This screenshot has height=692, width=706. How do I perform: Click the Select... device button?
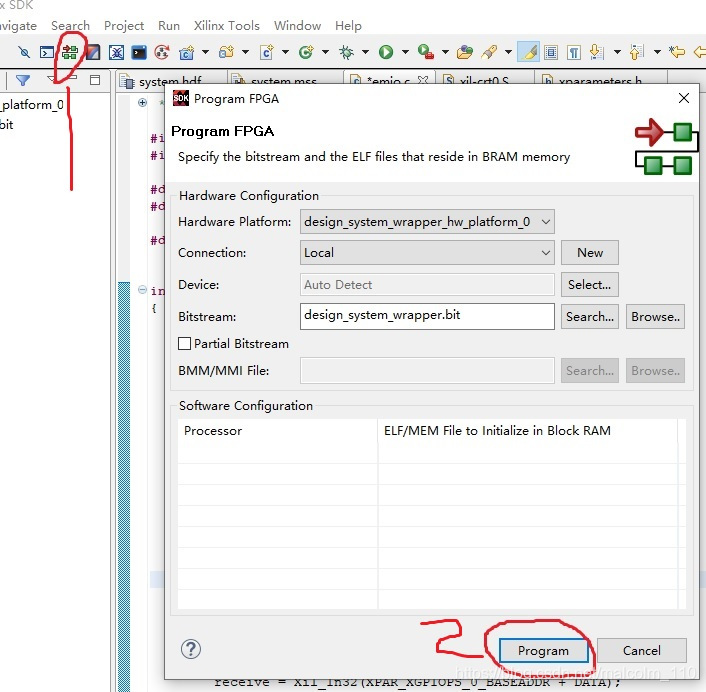[x=590, y=285]
